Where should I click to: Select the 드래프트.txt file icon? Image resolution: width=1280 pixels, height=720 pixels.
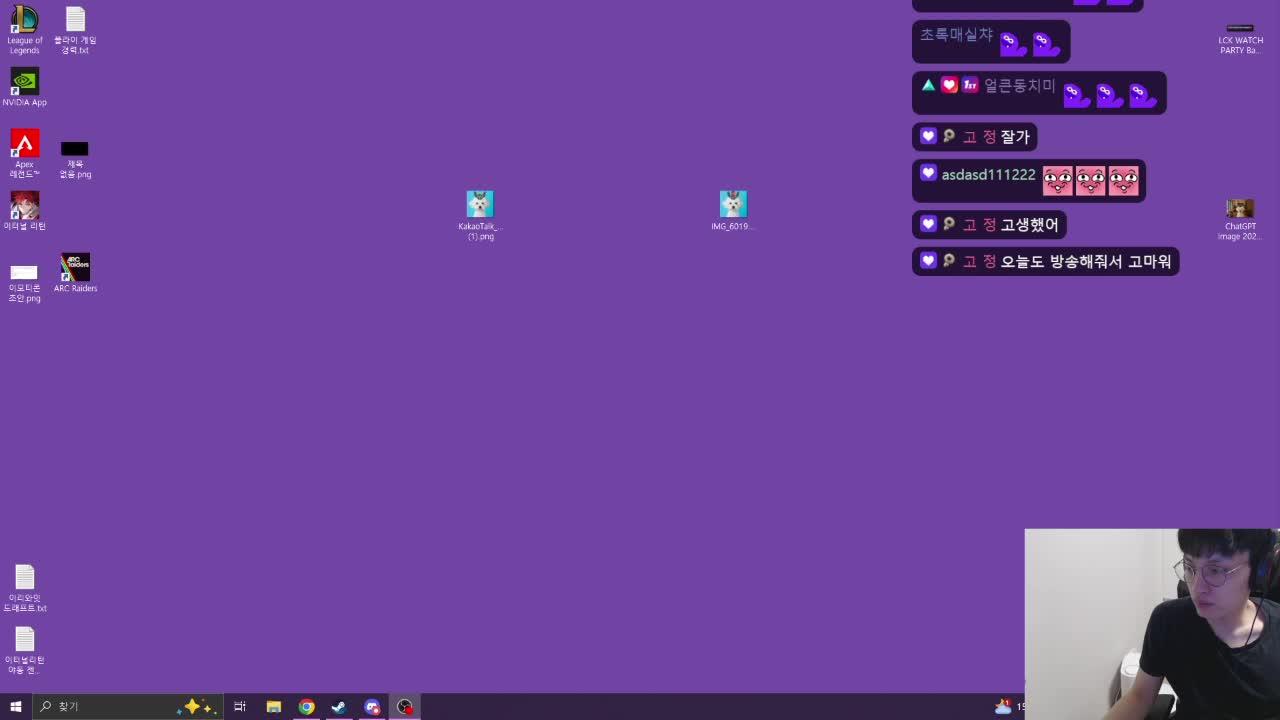[x=25, y=589]
